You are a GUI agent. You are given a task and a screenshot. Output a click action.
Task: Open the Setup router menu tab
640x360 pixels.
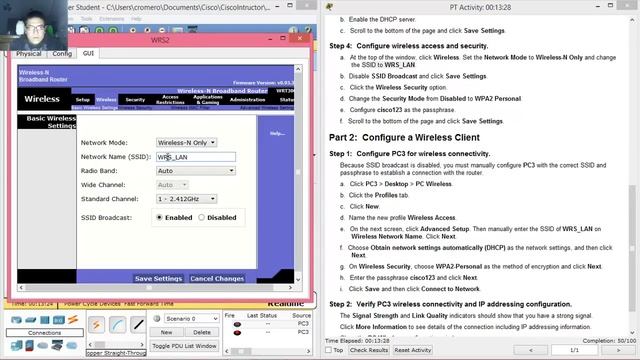pos(82,100)
